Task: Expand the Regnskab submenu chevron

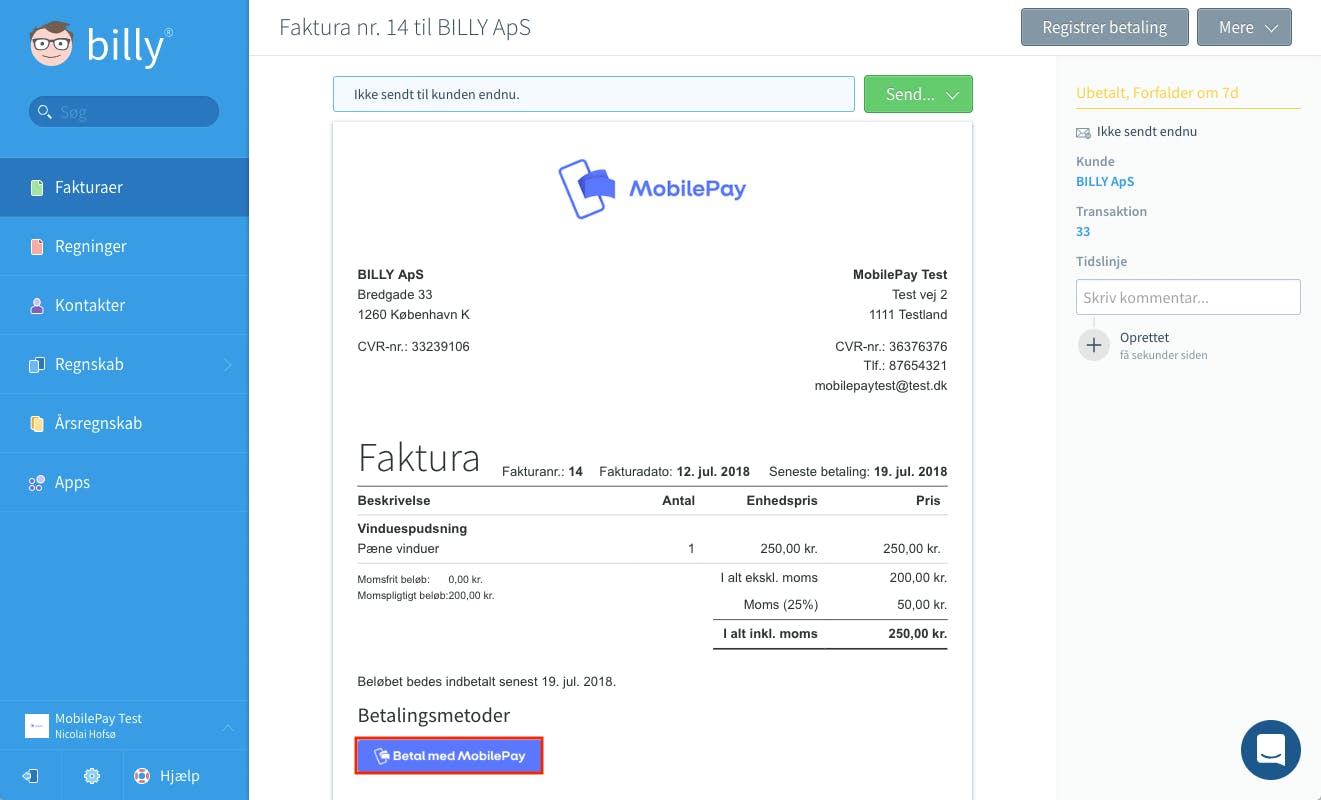Action: 227,365
